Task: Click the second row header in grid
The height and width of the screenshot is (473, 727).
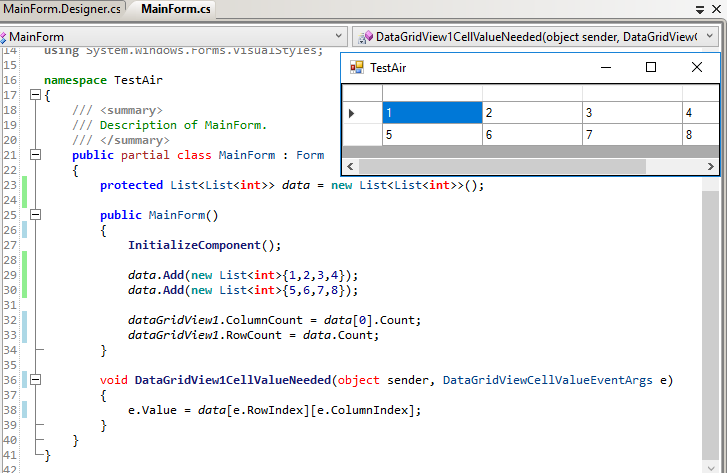Action: pyautogui.click(x=362, y=135)
